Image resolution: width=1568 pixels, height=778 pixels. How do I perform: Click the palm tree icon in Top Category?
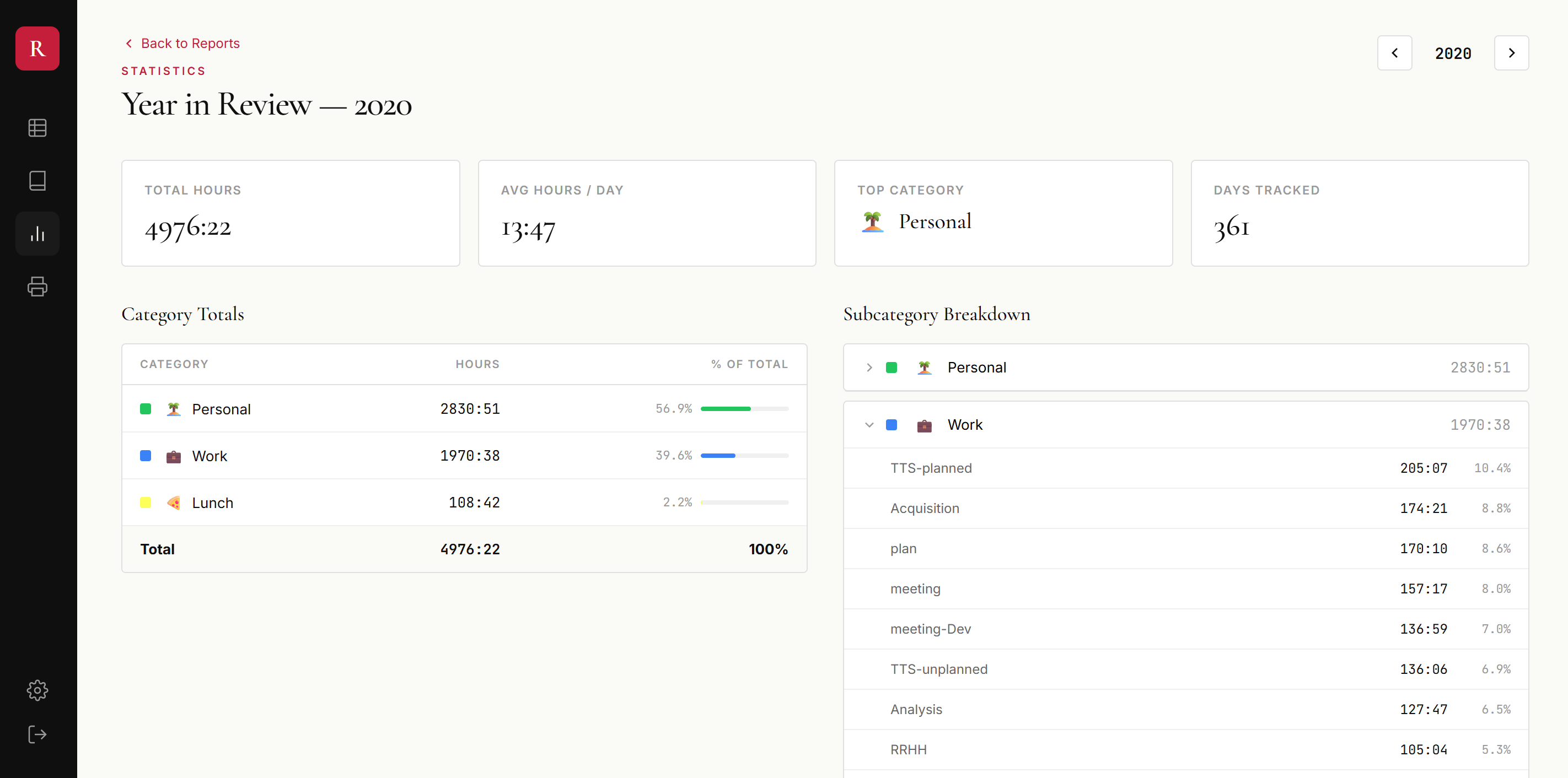872,221
